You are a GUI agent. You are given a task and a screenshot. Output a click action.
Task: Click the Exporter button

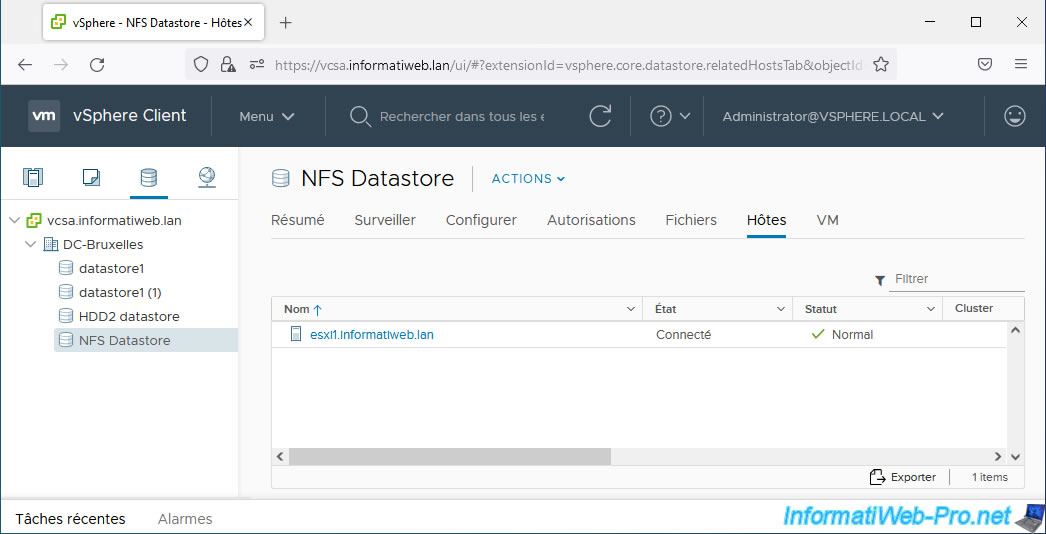click(903, 477)
